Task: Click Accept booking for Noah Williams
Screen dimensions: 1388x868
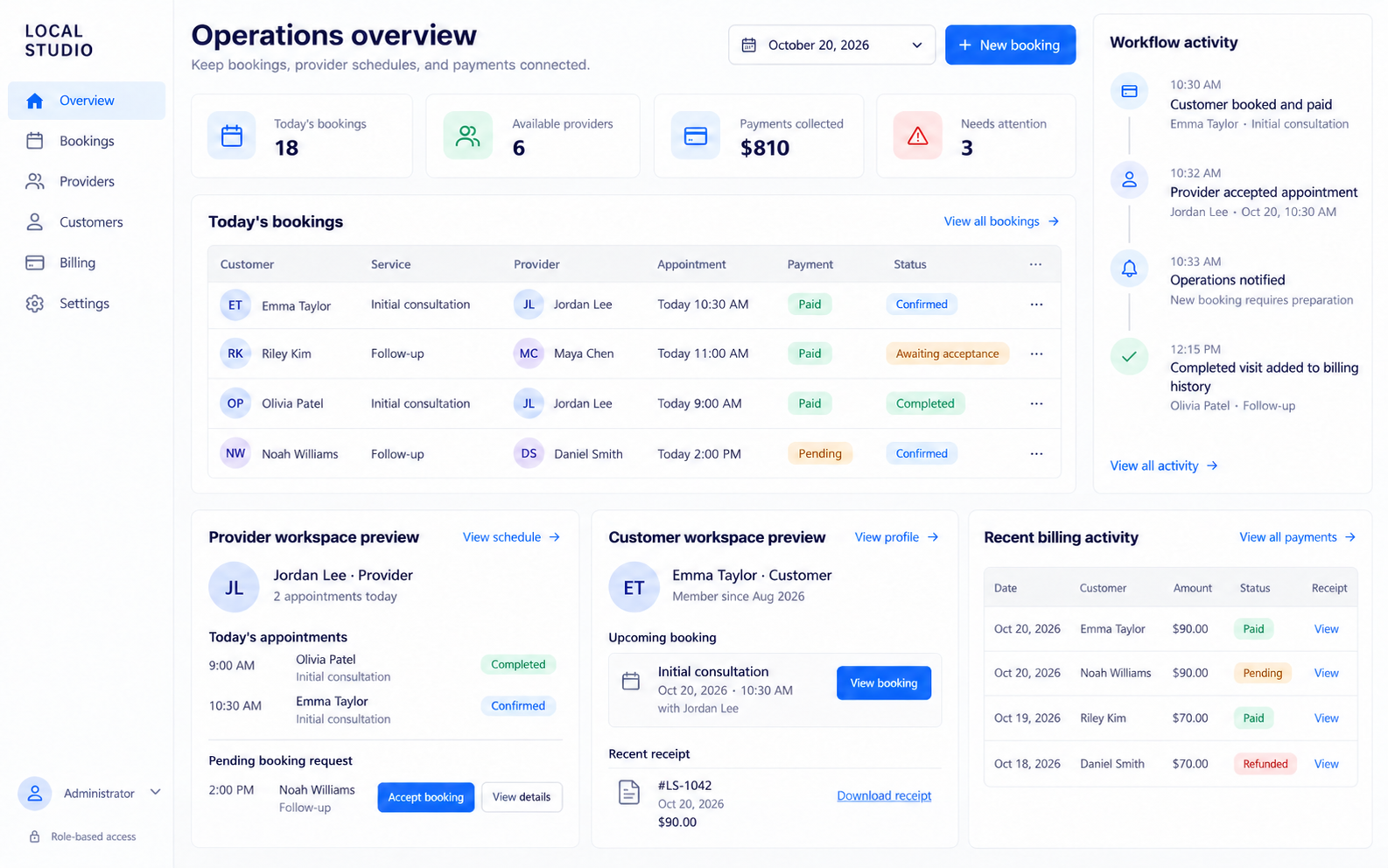Action: pos(425,797)
